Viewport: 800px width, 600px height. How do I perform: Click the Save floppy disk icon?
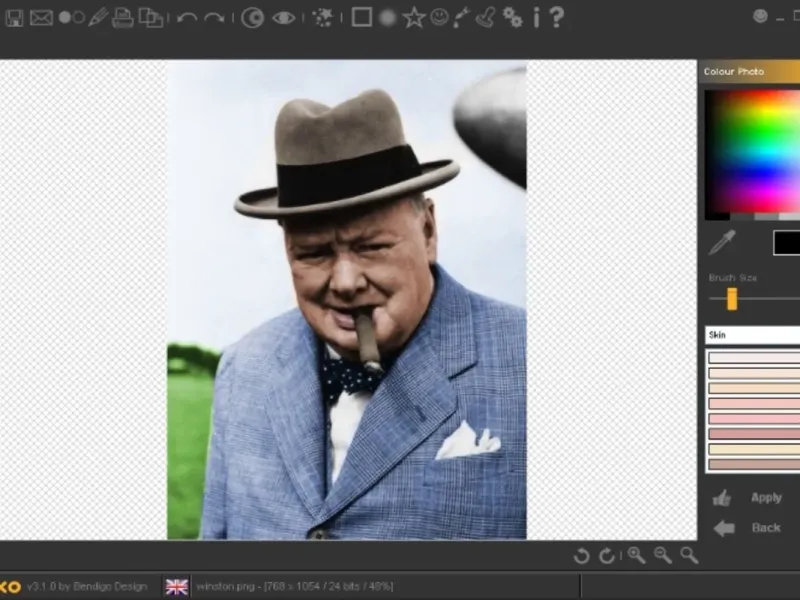[x=14, y=18]
